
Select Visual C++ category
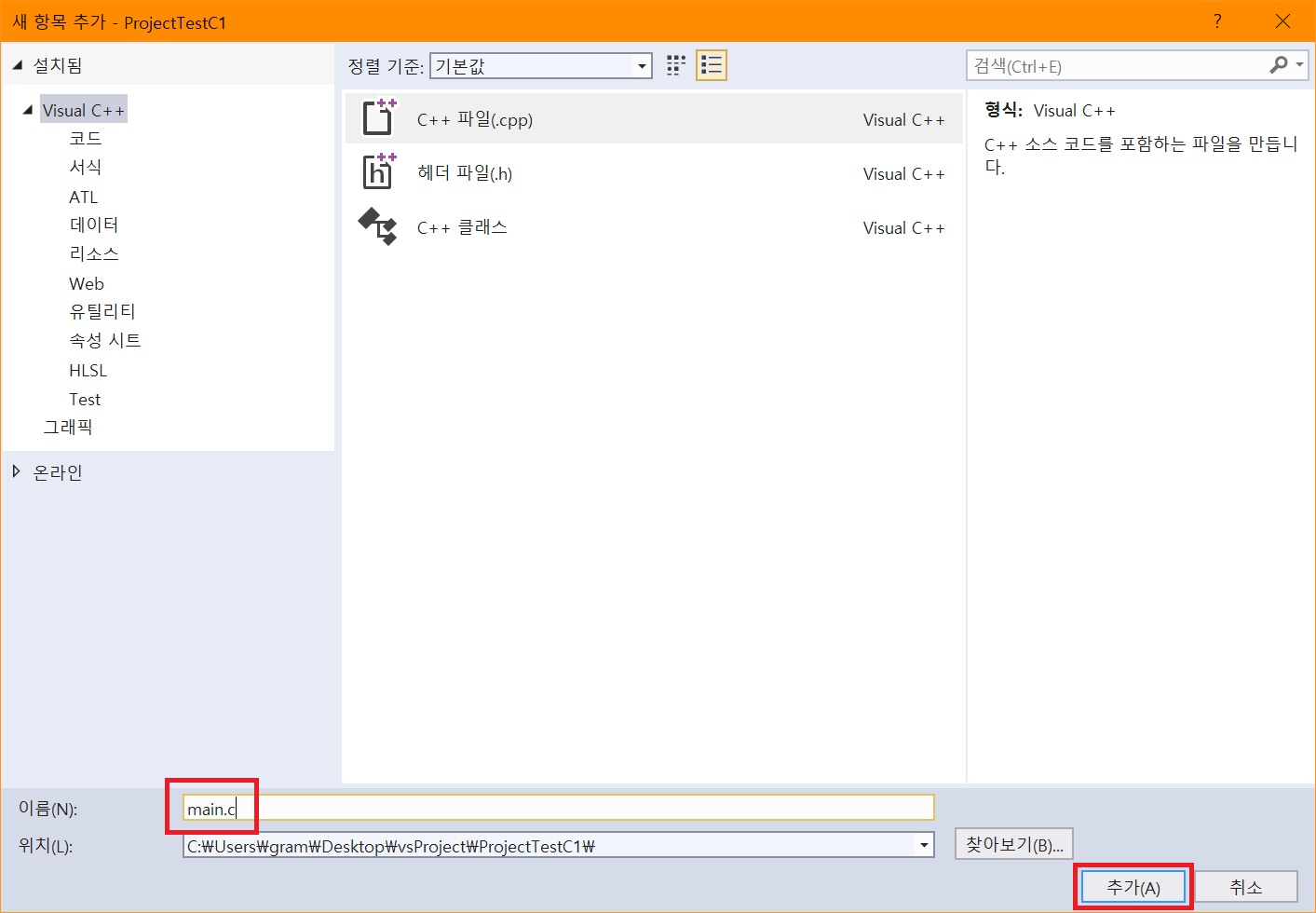pos(83,110)
